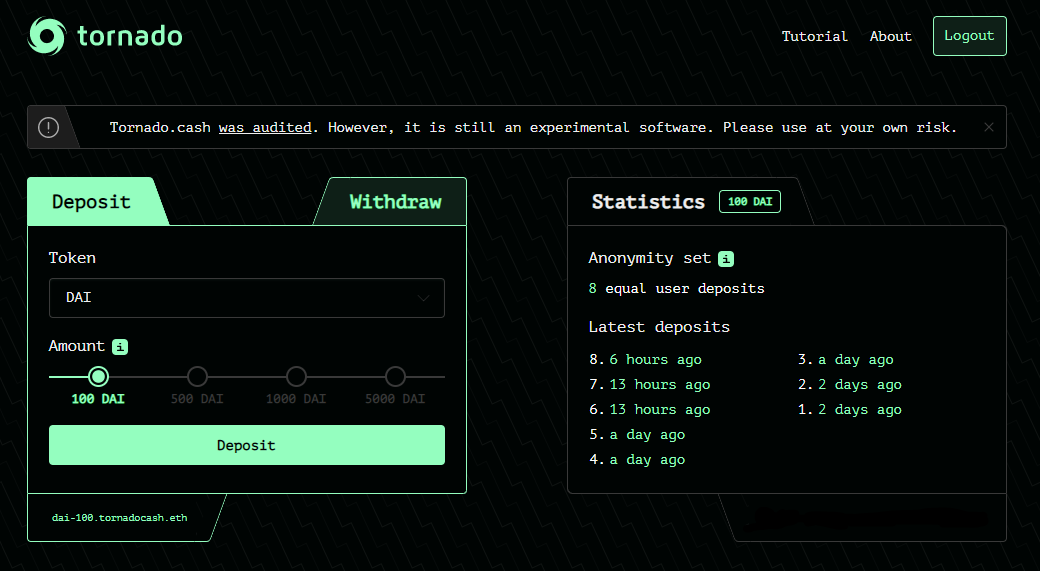Select the 5000 DAI amount option
The image size is (1040, 571).
pyautogui.click(x=395, y=377)
